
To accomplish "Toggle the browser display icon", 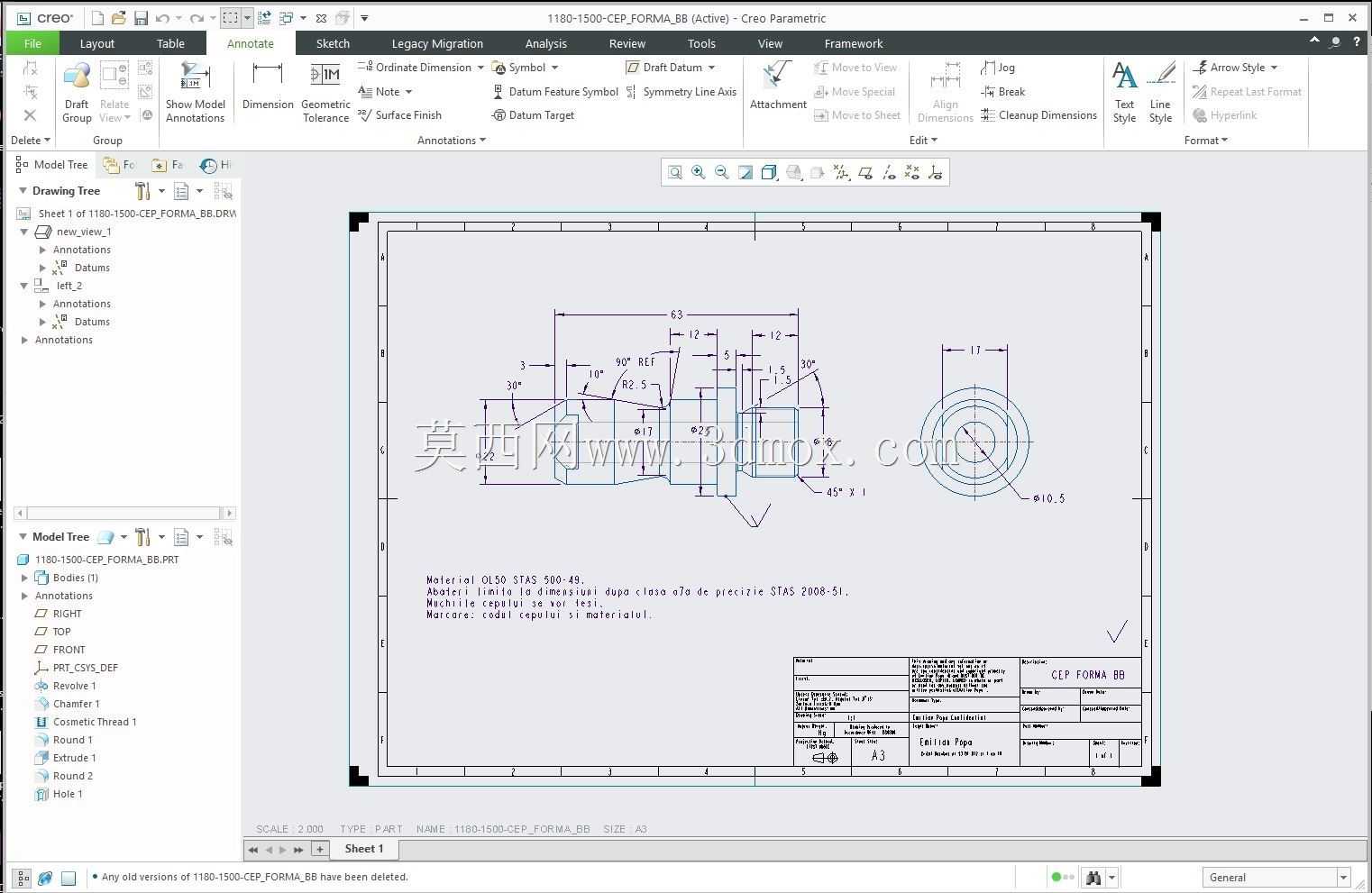I will click(x=45, y=877).
